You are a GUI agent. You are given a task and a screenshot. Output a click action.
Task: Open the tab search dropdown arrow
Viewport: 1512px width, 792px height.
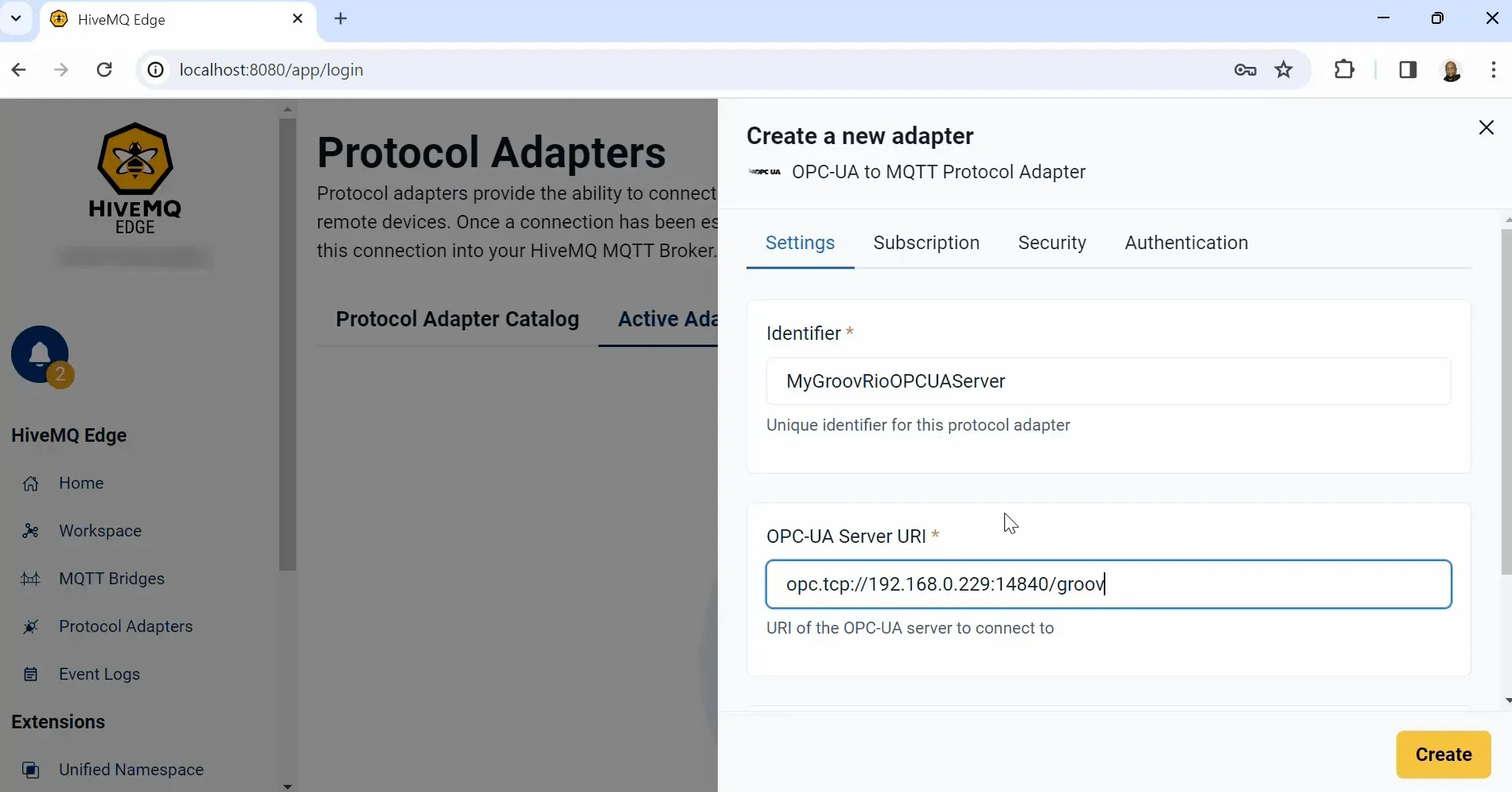16,19
